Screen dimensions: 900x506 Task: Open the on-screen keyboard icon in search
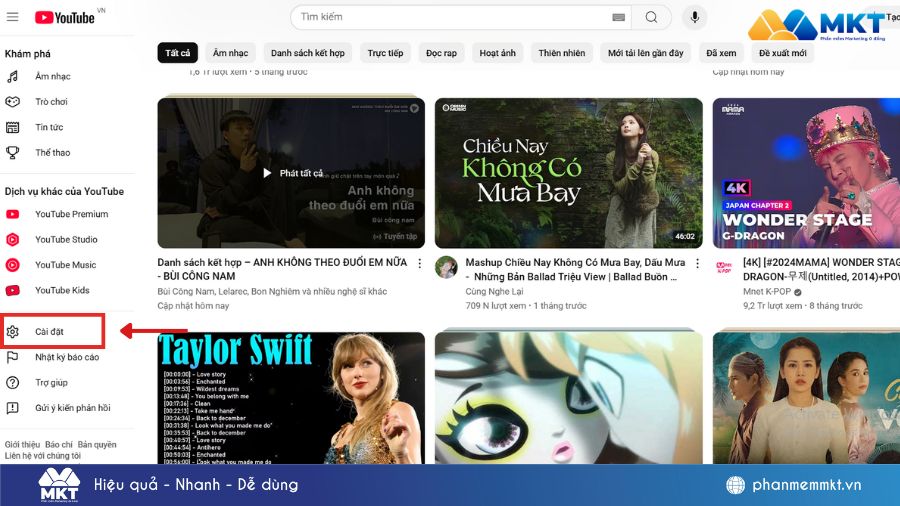pos(619,17)
